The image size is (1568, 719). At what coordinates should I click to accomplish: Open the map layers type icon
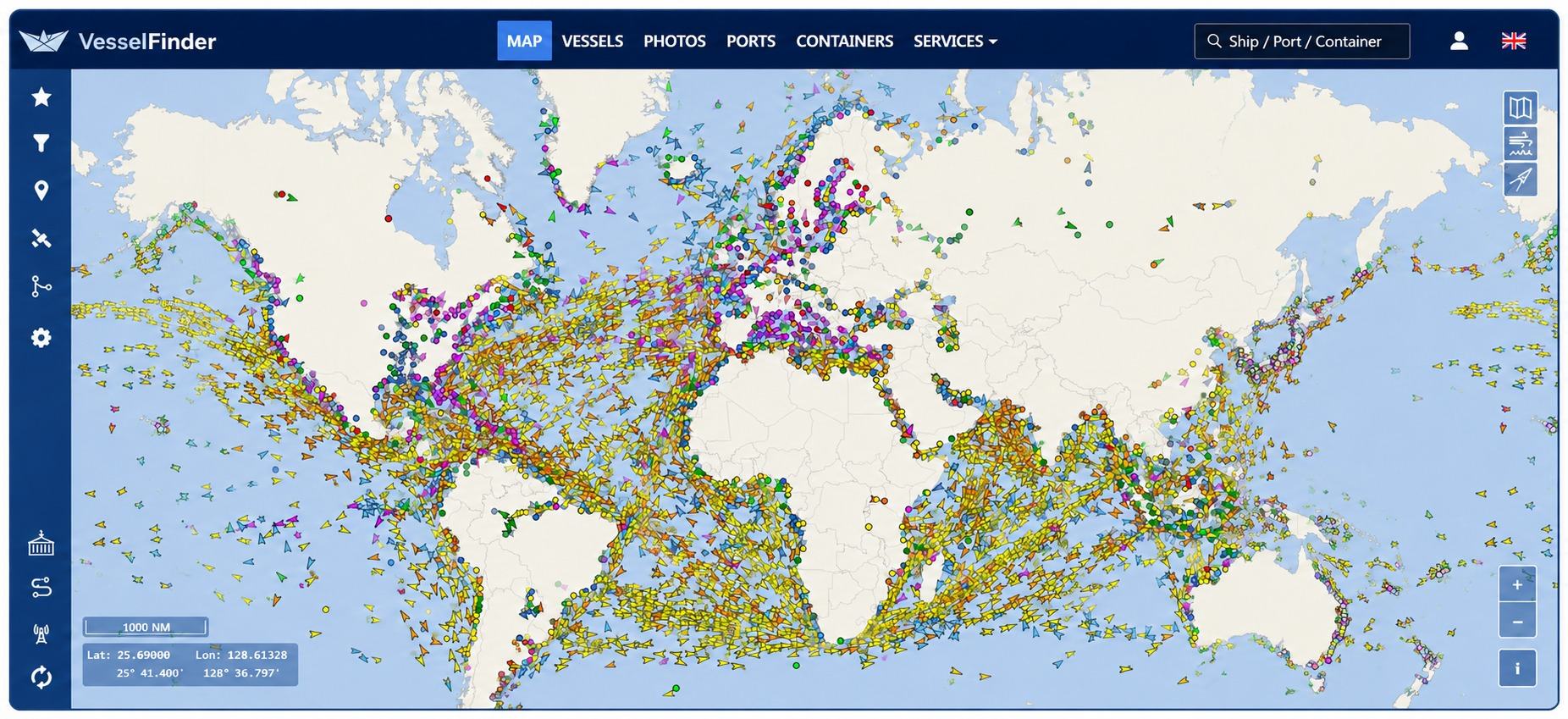click(x=1521, y=108)
